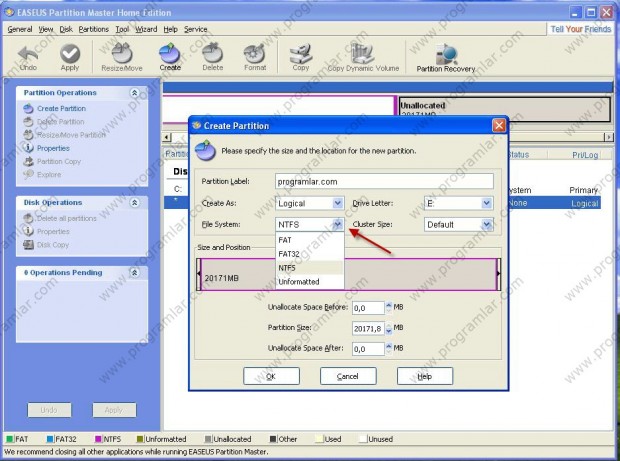The width and height of the screenshot is (620, 461).
Task: Click the left handle of the partition size bar
Action: pyautogui.click(x=199, y=274)
